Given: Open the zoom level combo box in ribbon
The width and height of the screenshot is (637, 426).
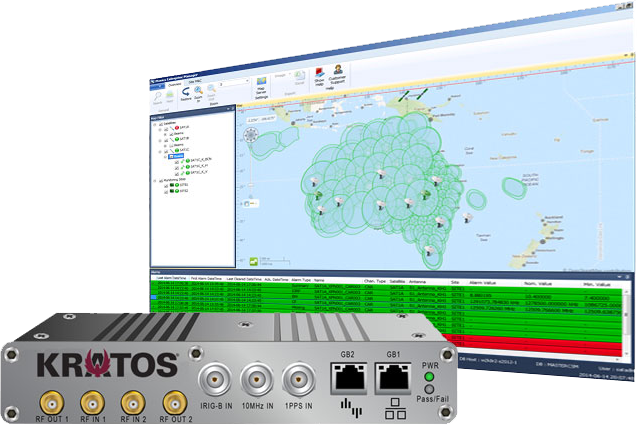Looking at the screenshot, I should pos(234,82).
